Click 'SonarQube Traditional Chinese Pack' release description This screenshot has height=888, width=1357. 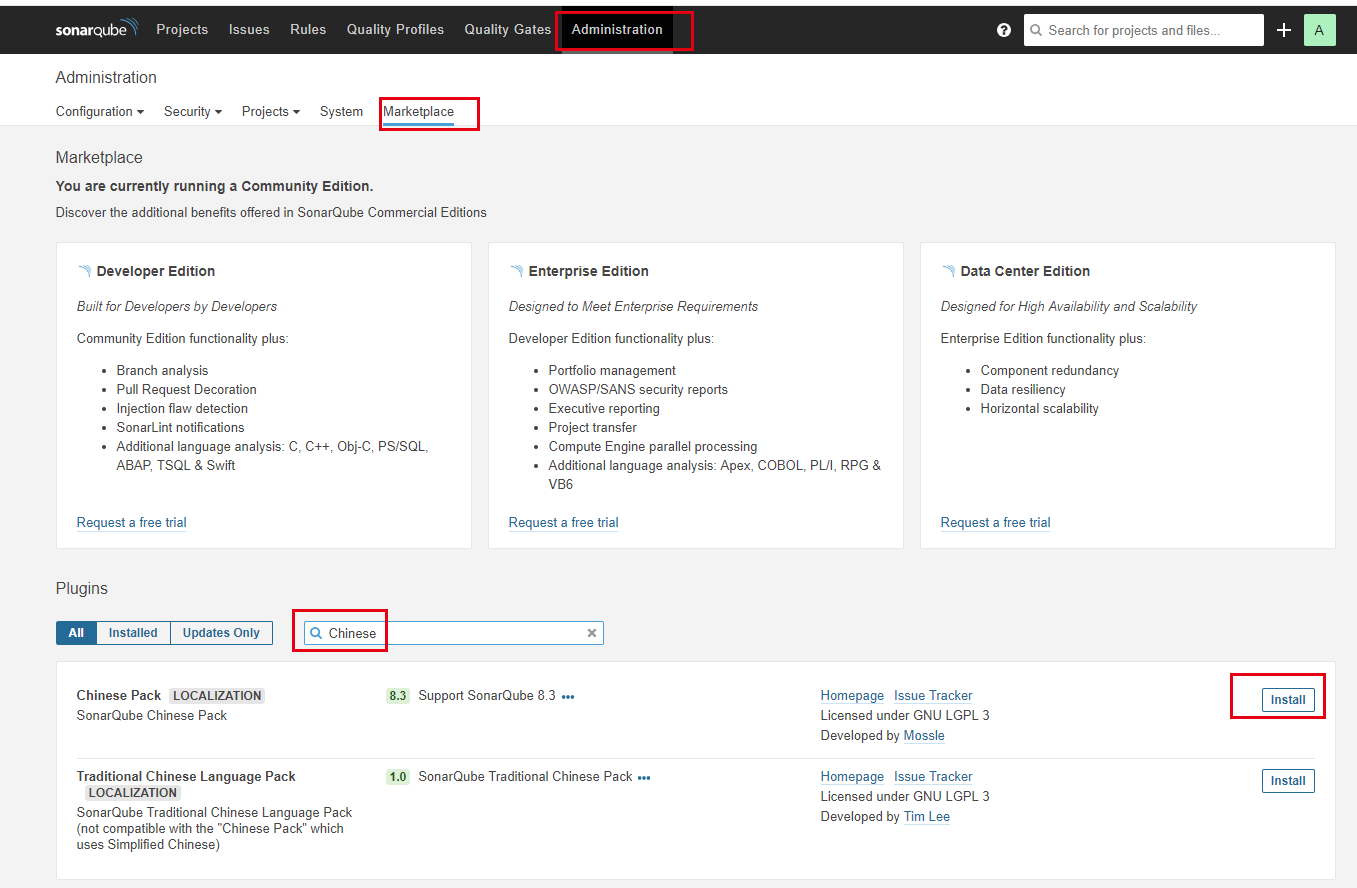tap(525, 777)
